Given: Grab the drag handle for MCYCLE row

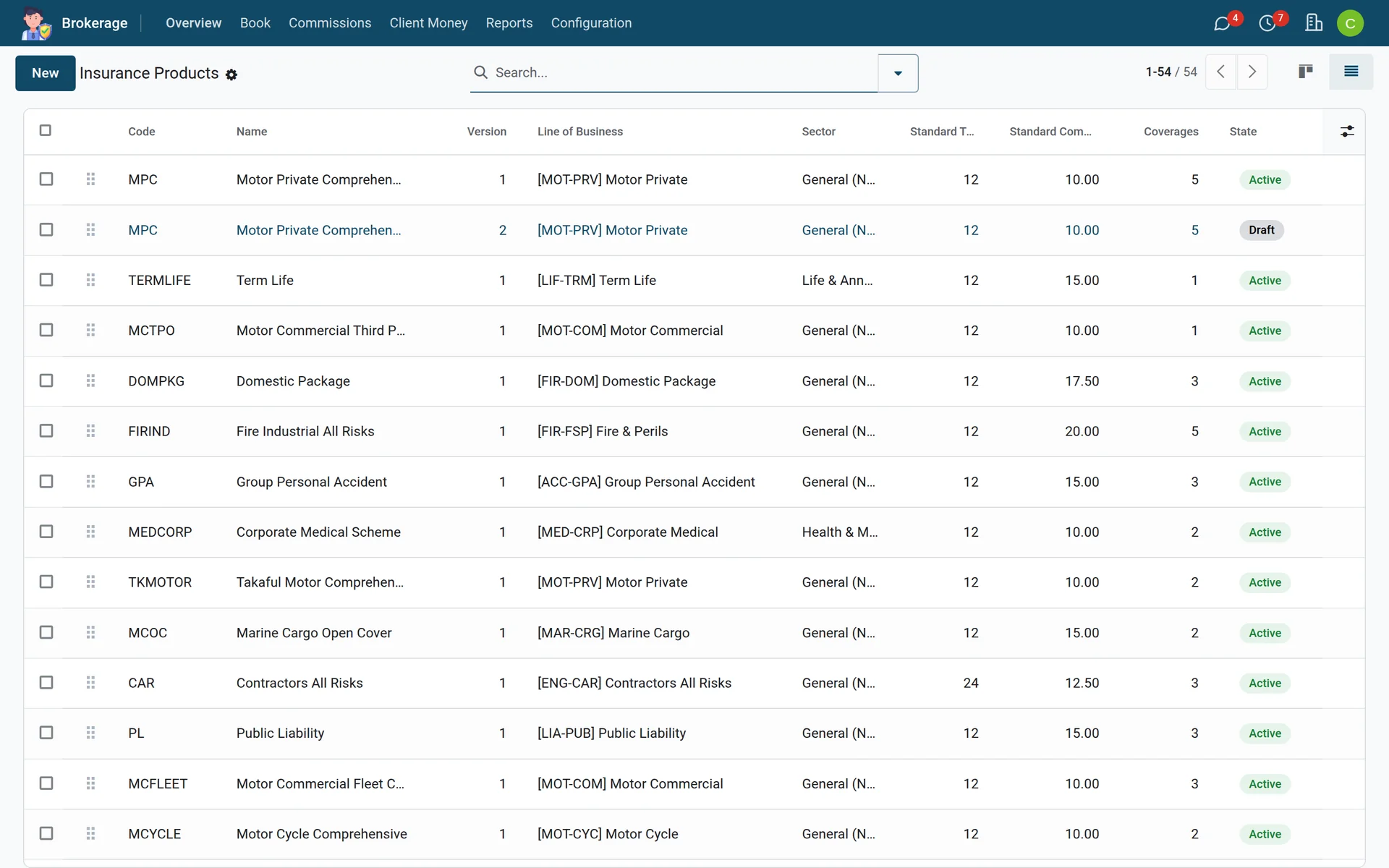Looking at the screenshot, I should point(90,833).
